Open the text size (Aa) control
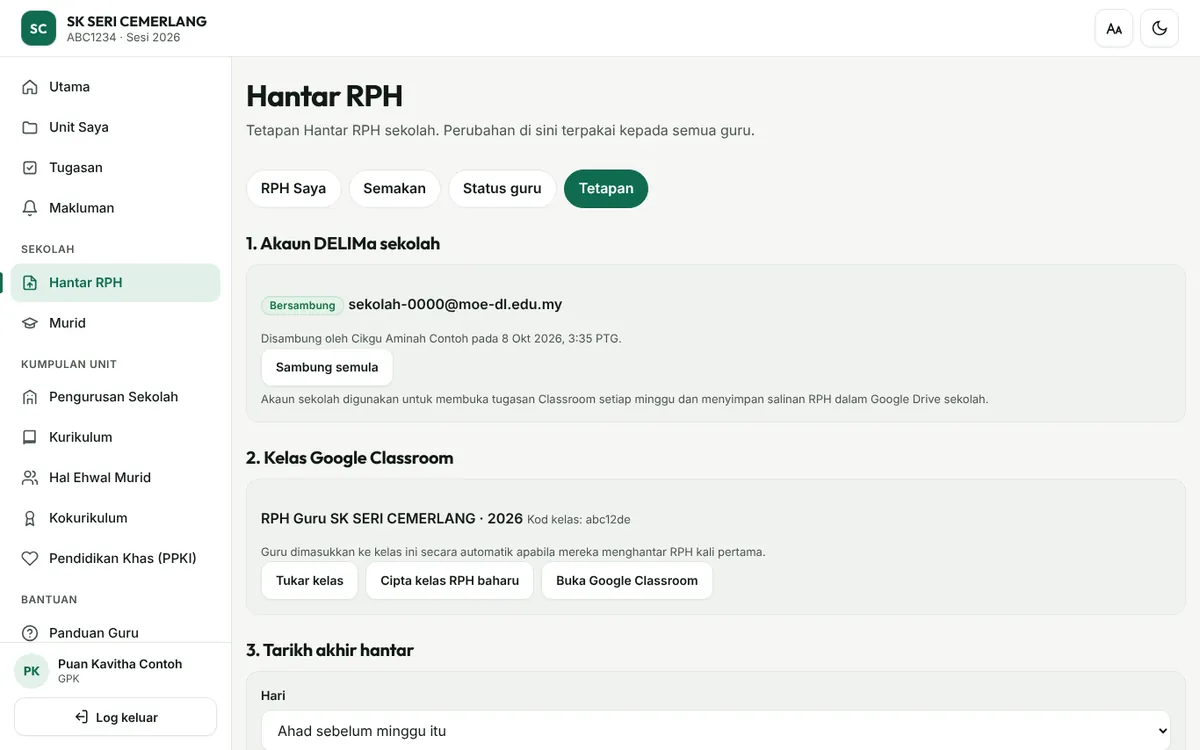This screenshot has height=750, width=1200. (x=1114, y=28)
